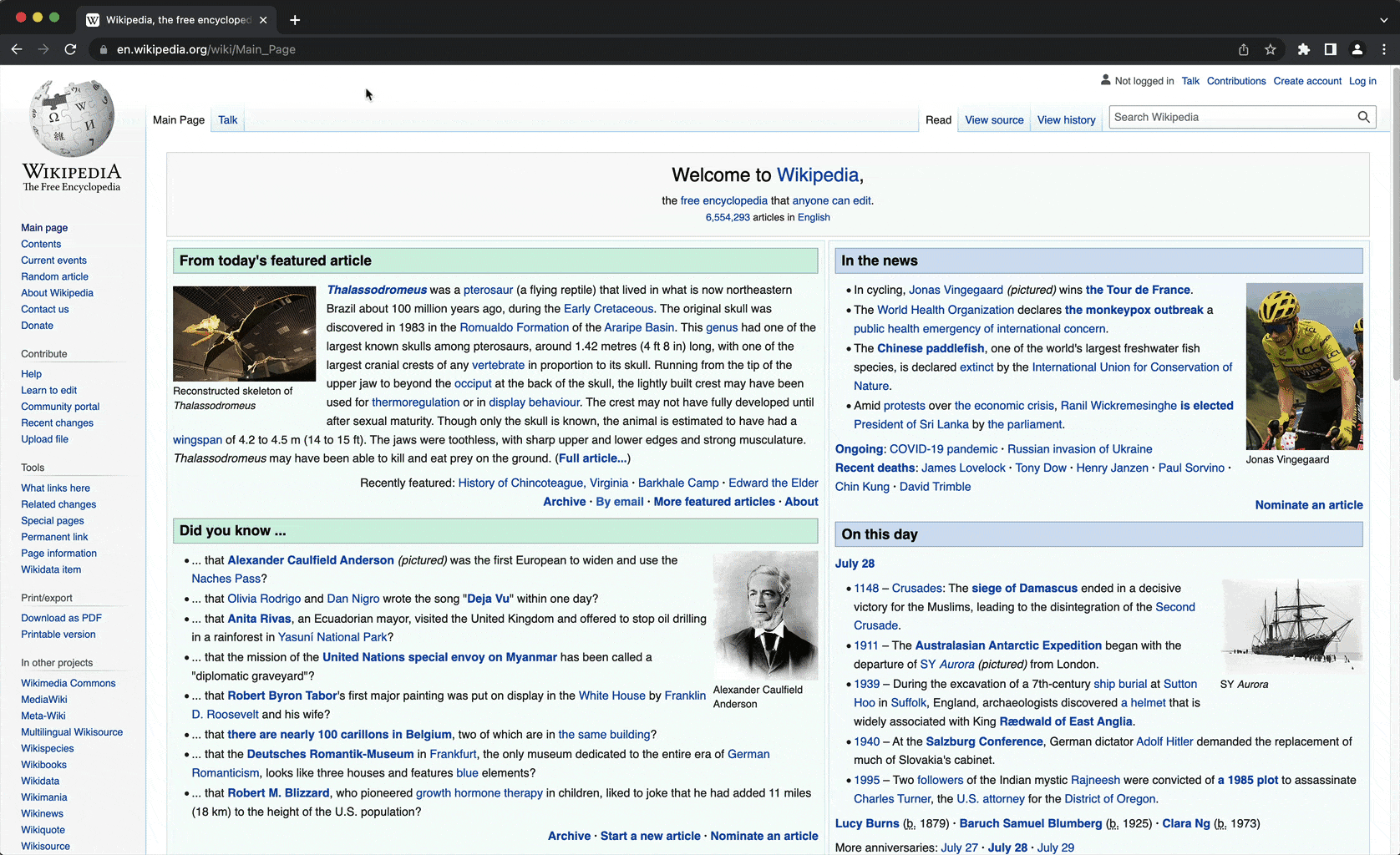Open Deja Vu song link
The width and height of the screenshot is (1400, 855).
click(x=488, y=599)
